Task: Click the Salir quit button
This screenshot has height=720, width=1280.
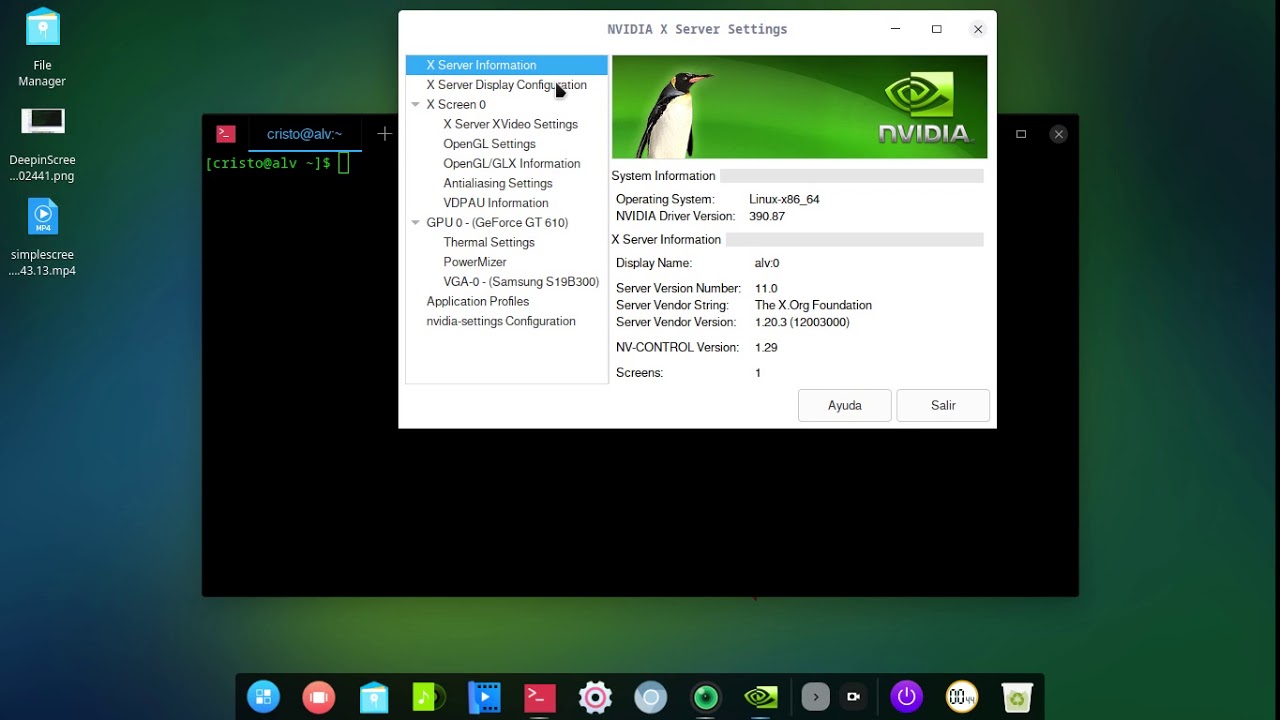Action: (x=943, y=405)
